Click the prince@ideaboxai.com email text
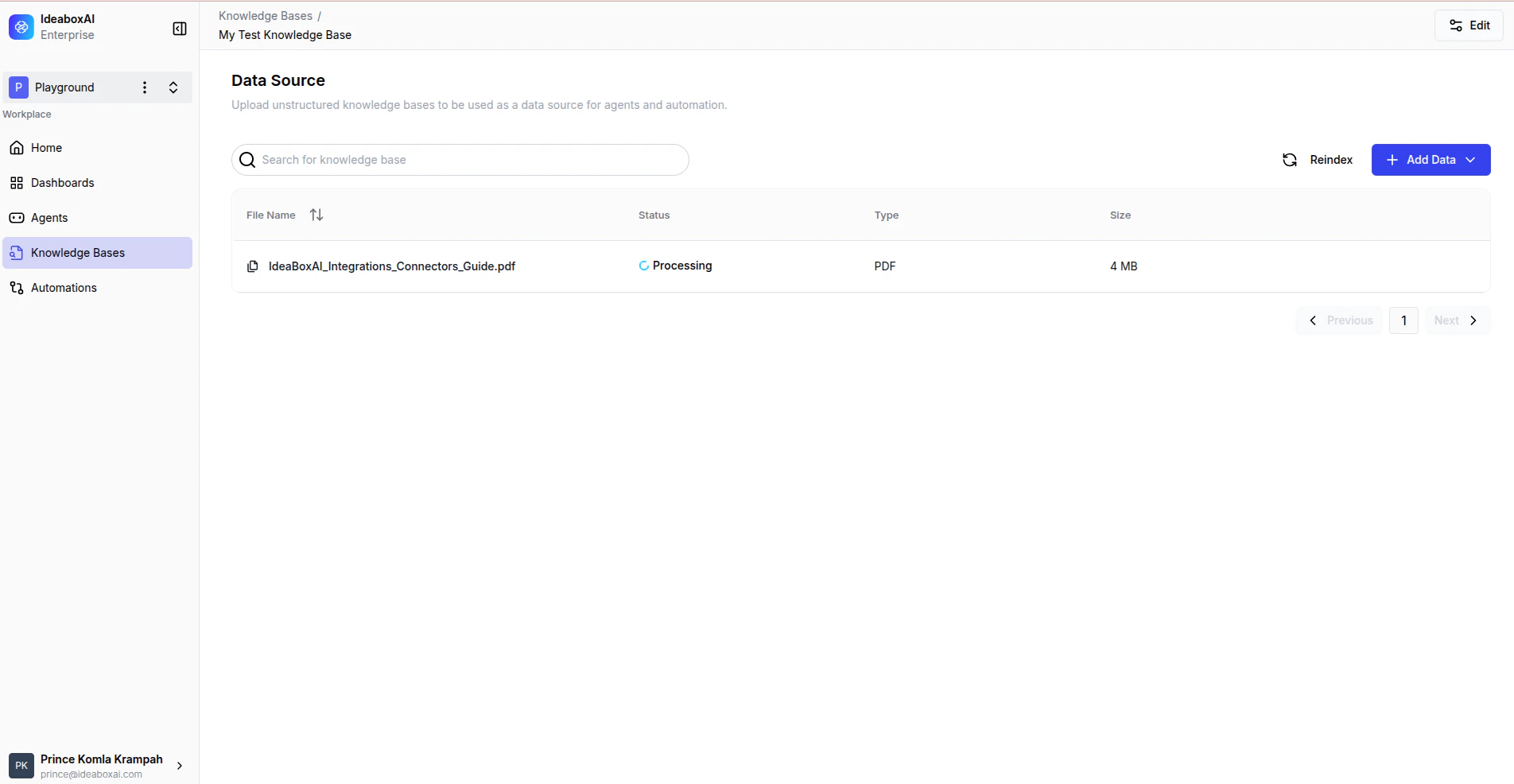This screenshot has width=1514, height=784. pyautogui.click(x=91, y=774)
